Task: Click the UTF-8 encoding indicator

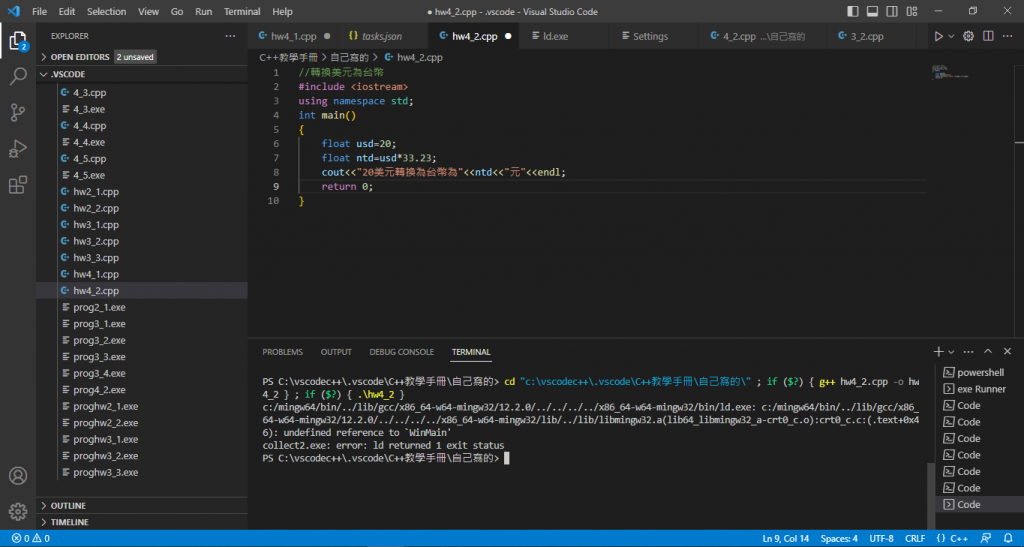Action: [882, 539]
